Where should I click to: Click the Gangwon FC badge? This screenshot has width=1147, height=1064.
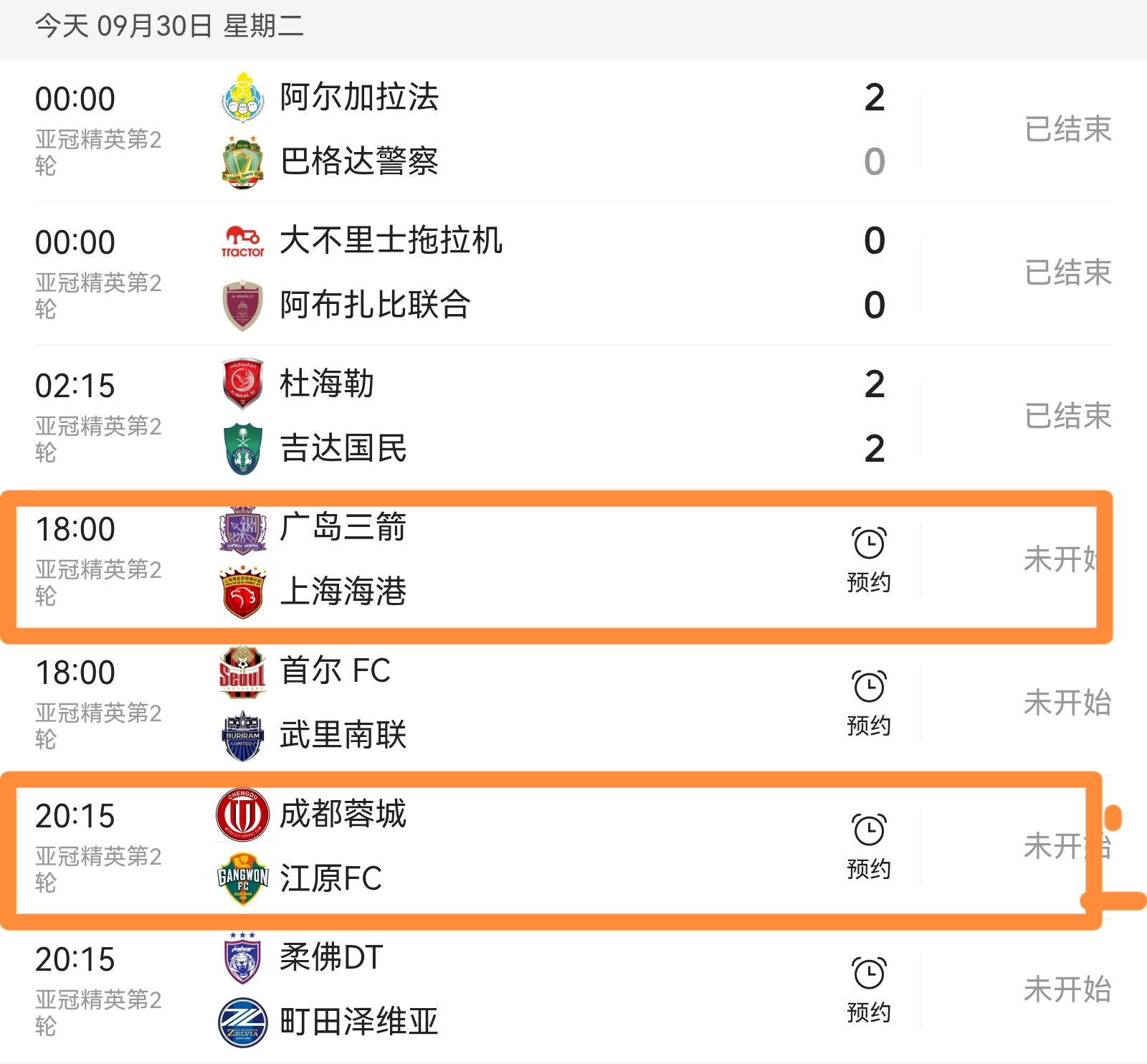point(242,879)
